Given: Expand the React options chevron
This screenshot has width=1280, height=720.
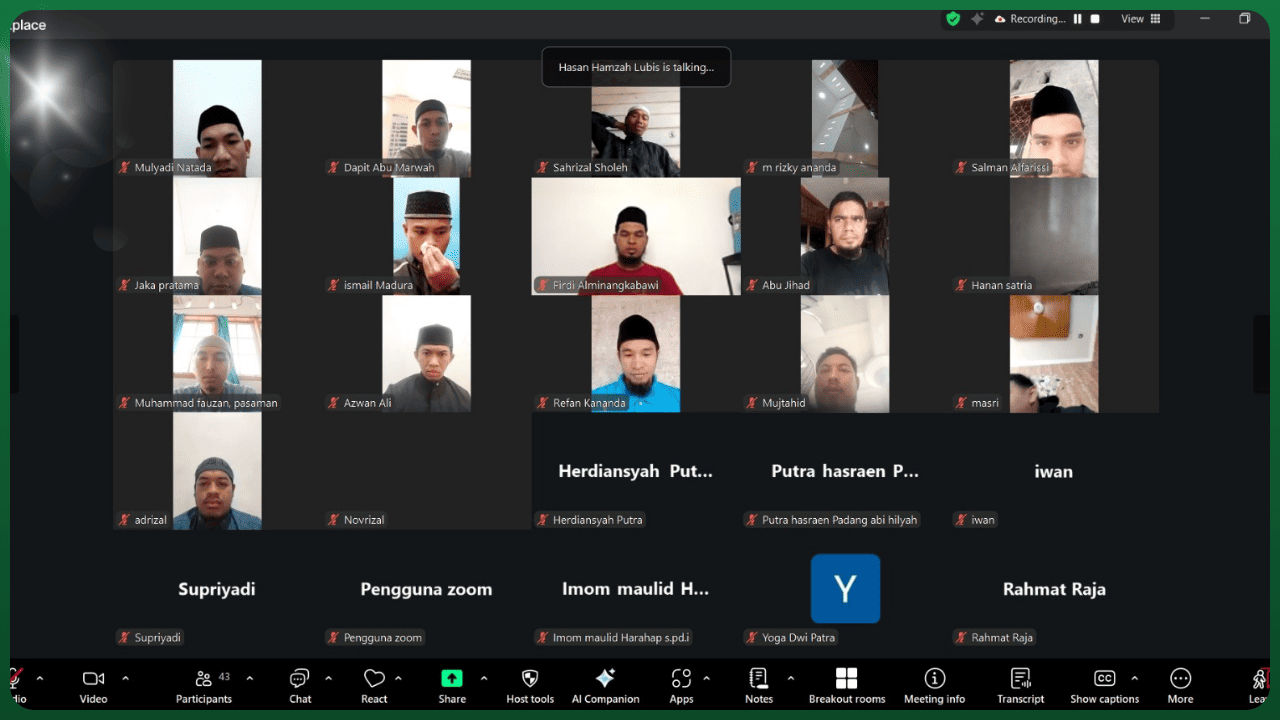Looking at the screenshot, I should [x=398, y=678].
